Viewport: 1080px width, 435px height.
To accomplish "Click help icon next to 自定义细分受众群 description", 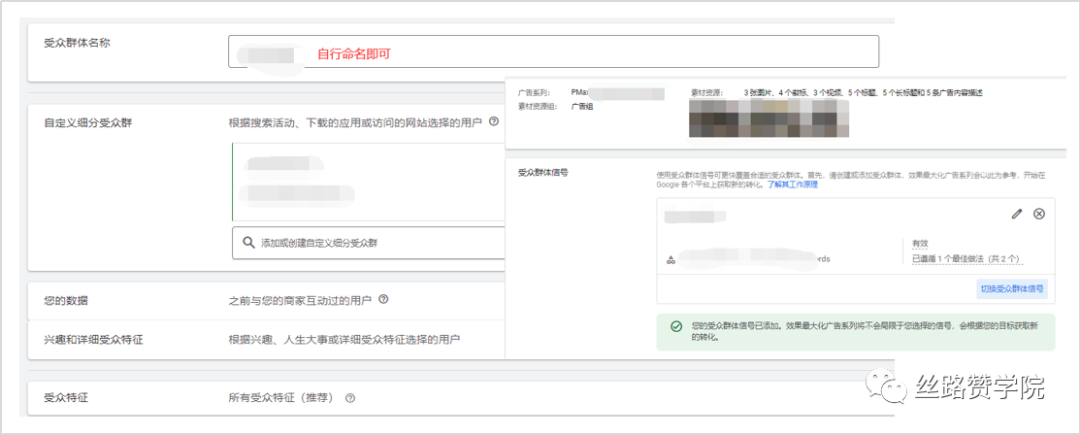I will tap(494, 122).
